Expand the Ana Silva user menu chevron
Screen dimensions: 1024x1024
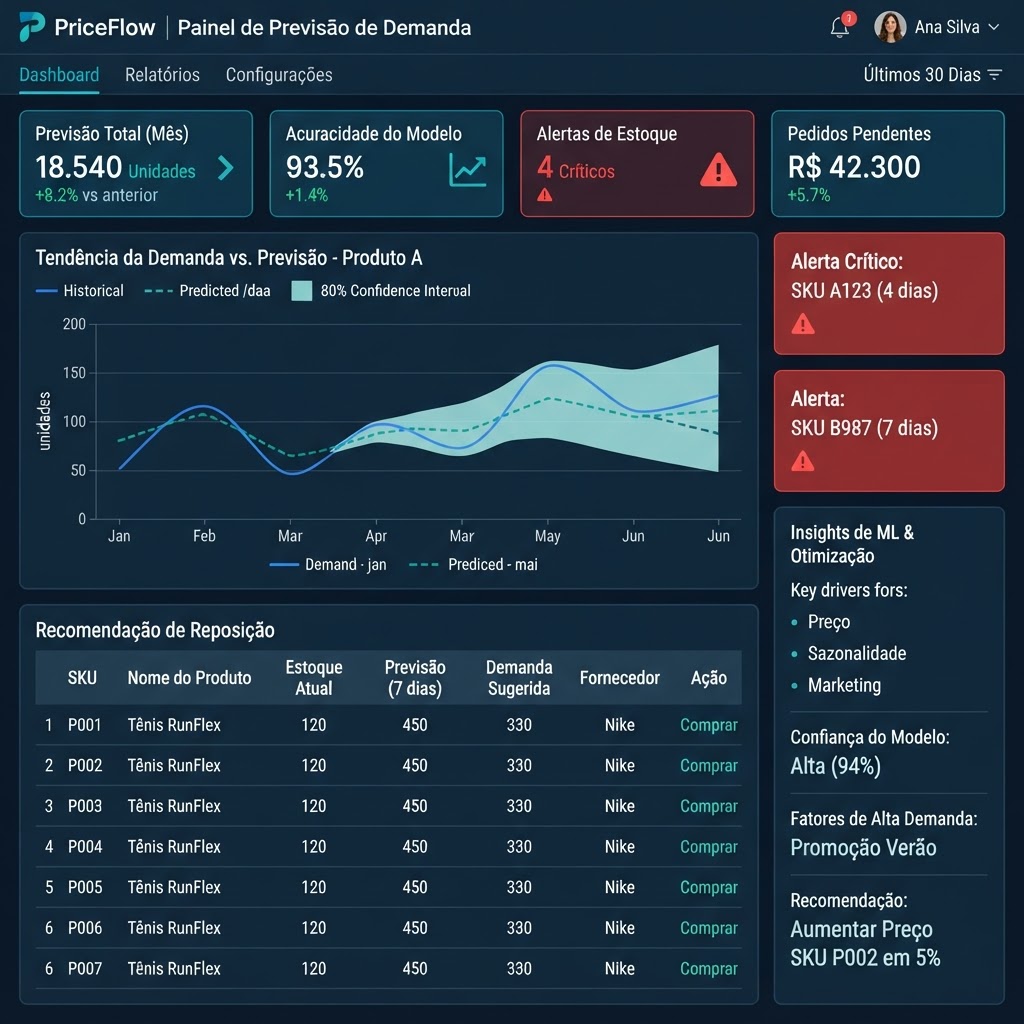993,27
